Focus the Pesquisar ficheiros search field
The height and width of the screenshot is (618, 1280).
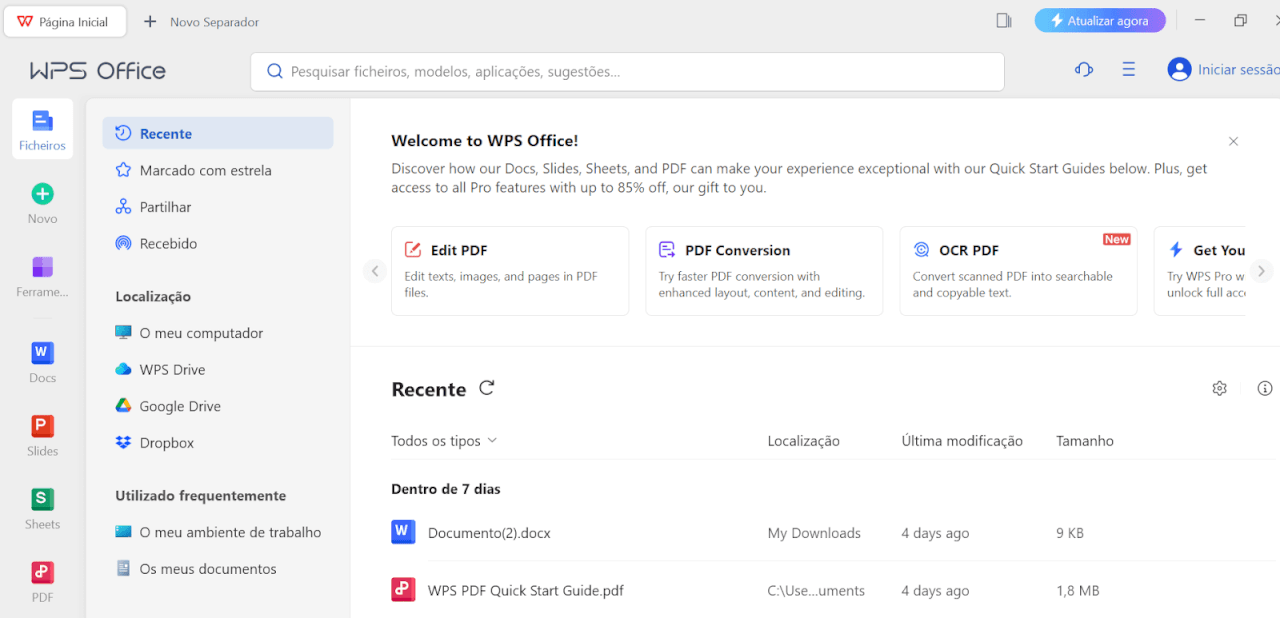tap(627, 72)
